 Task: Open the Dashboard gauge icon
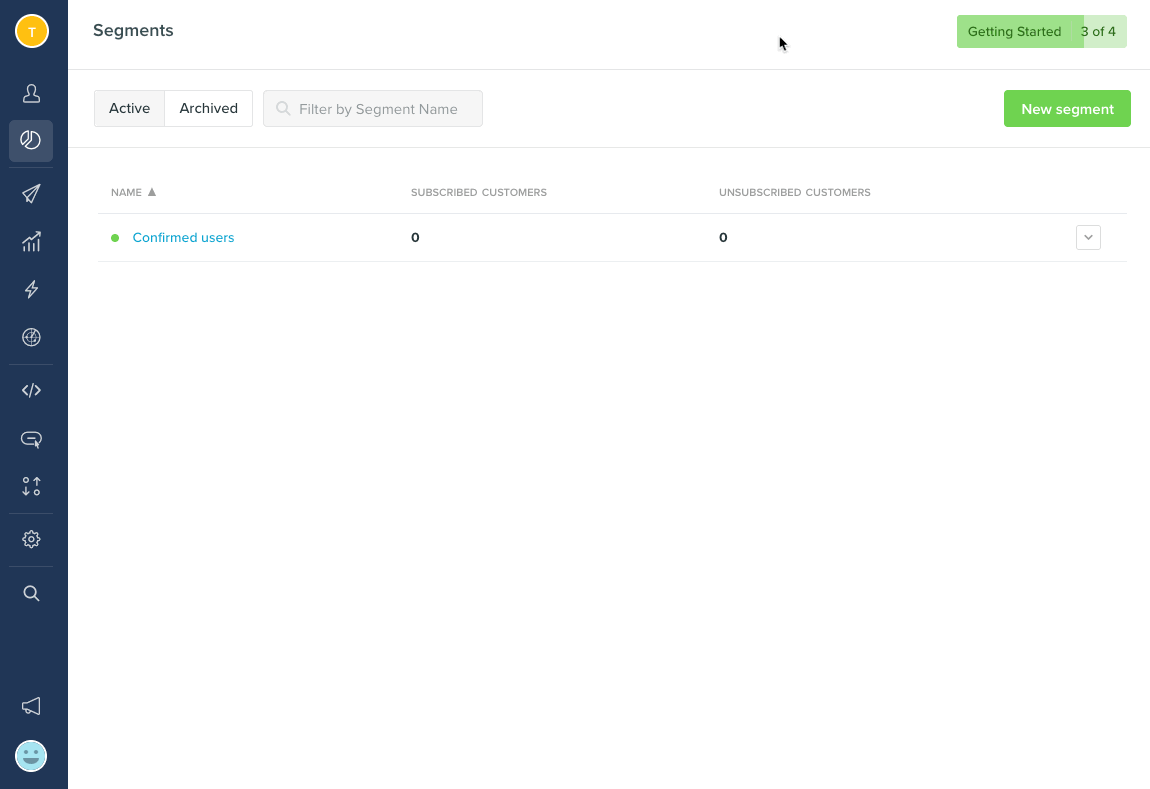click(x=31, y=337)
